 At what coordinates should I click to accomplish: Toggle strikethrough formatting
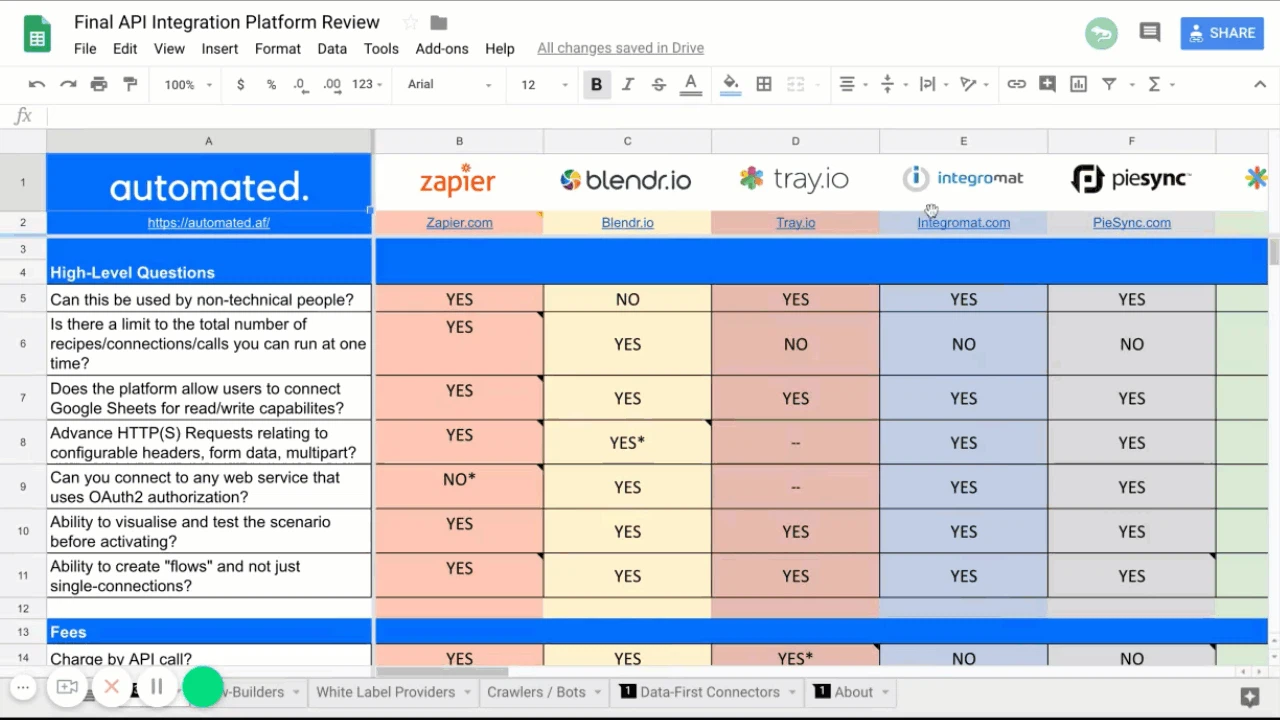659,85
